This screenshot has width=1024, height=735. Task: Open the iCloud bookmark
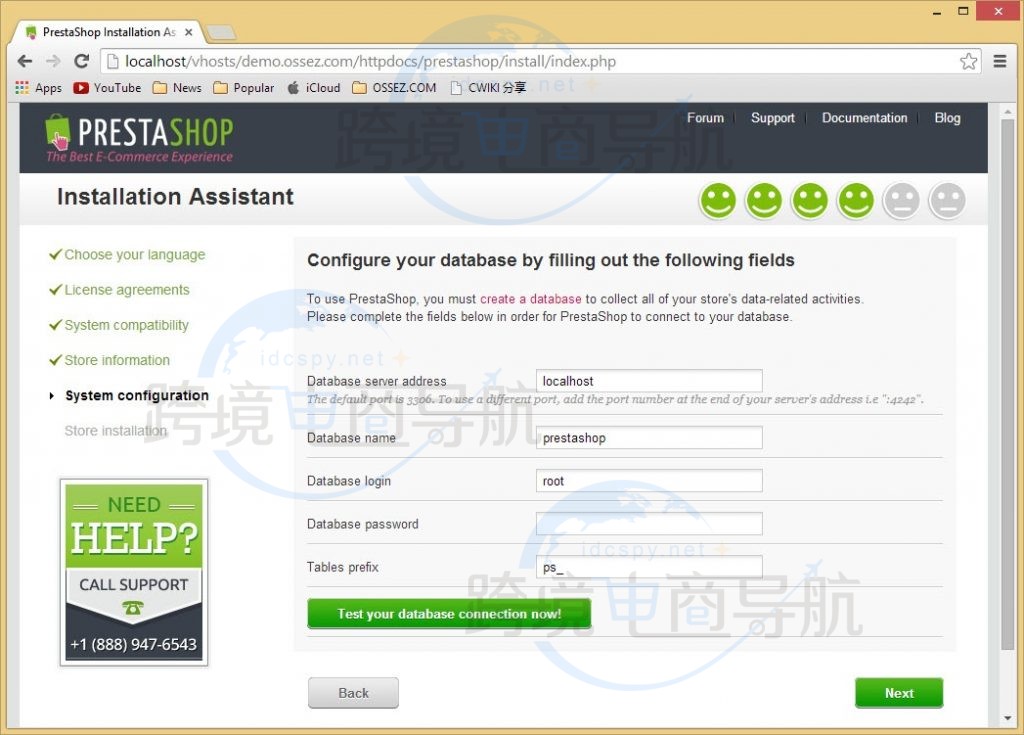(x=313, y=88)
